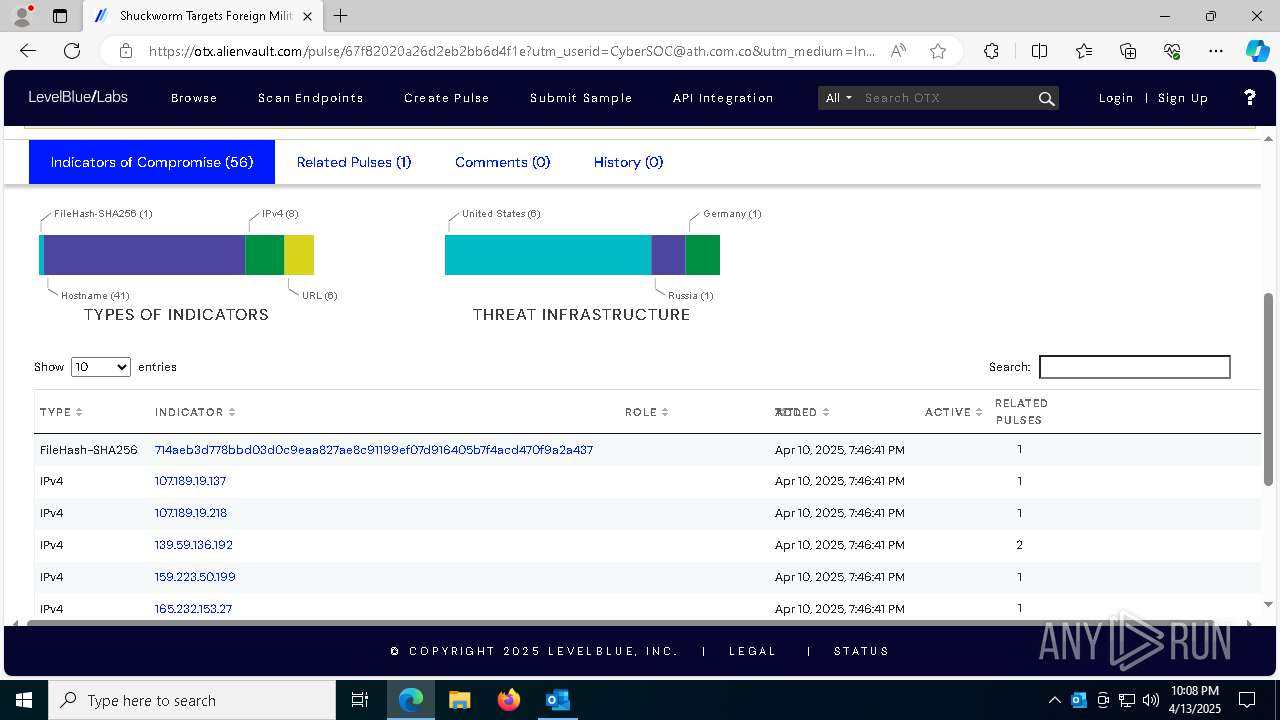This screenshot has height=720, width=1280.
Task: Open a new browser tab
Action: click(x=341, y=16)
